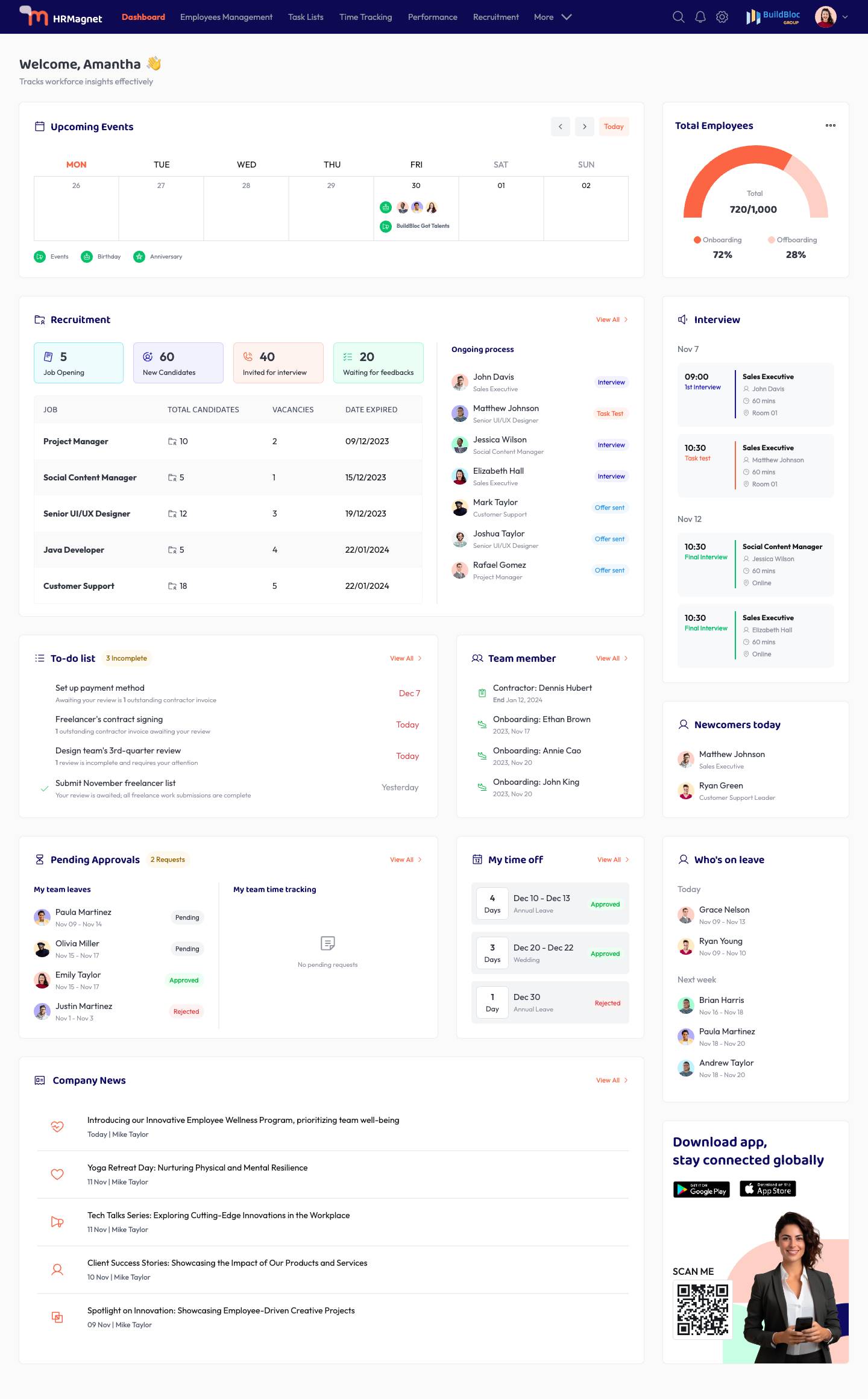Open the user profile dropdown arrow

(845, 17)
